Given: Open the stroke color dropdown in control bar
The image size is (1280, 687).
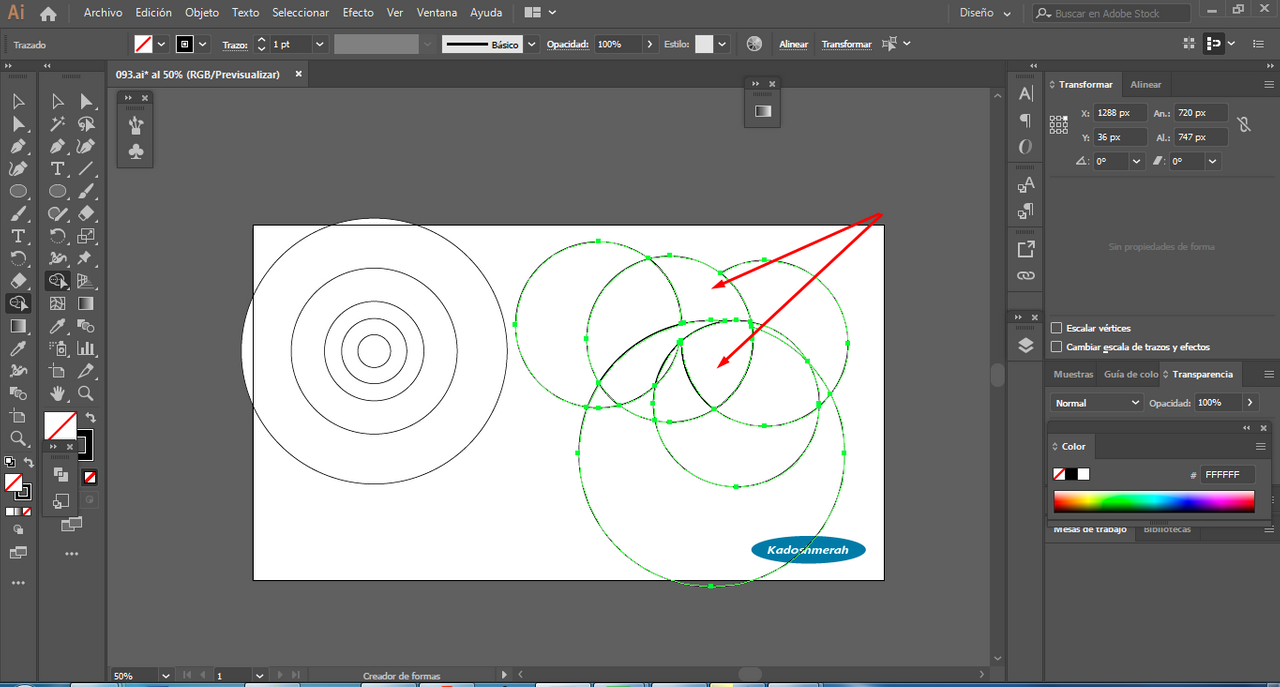Looking at the screenshot, I should (203, 44).
